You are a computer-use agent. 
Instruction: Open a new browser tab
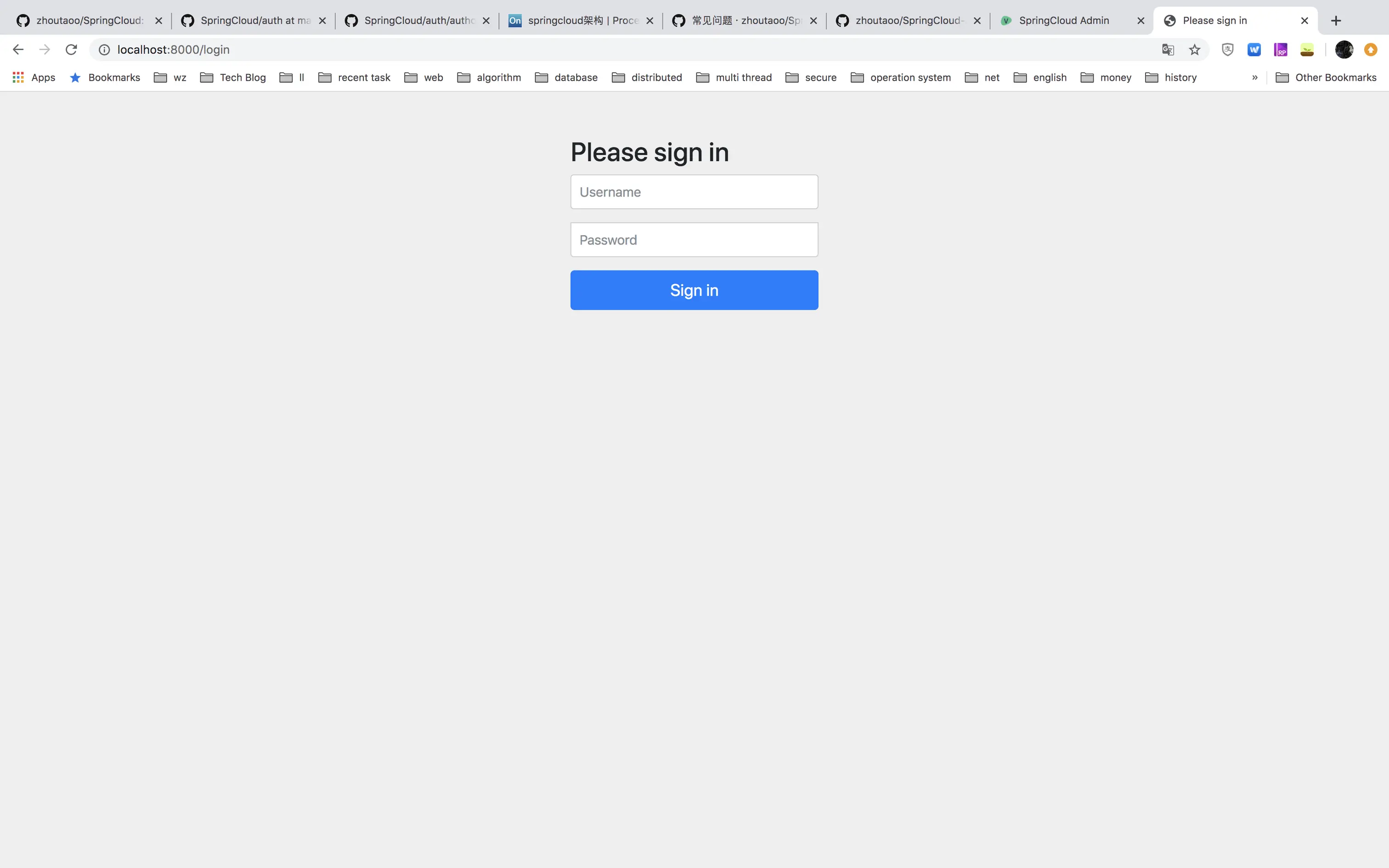tap(1336, 21)
